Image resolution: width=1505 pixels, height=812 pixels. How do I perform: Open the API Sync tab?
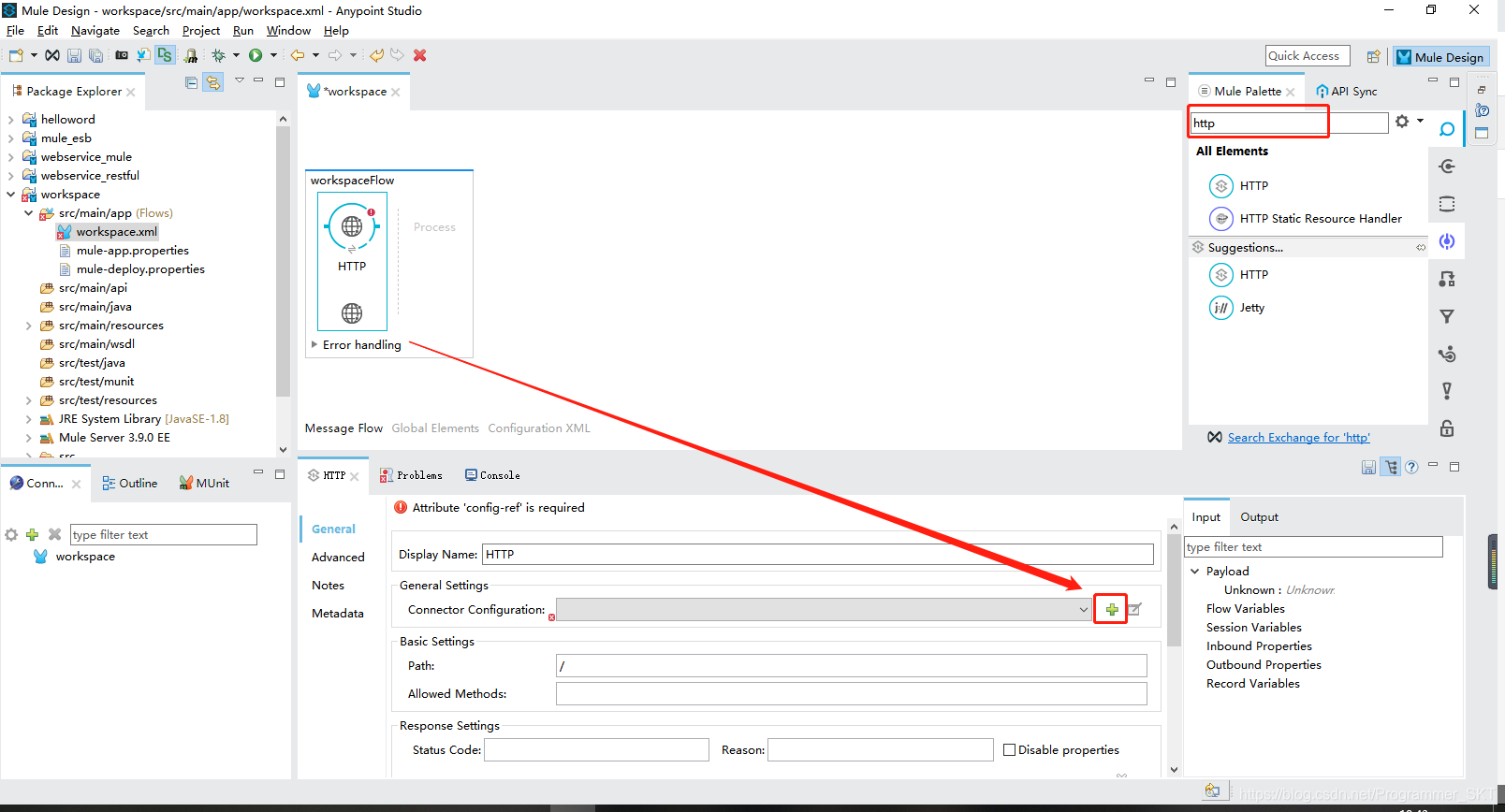1347,91
